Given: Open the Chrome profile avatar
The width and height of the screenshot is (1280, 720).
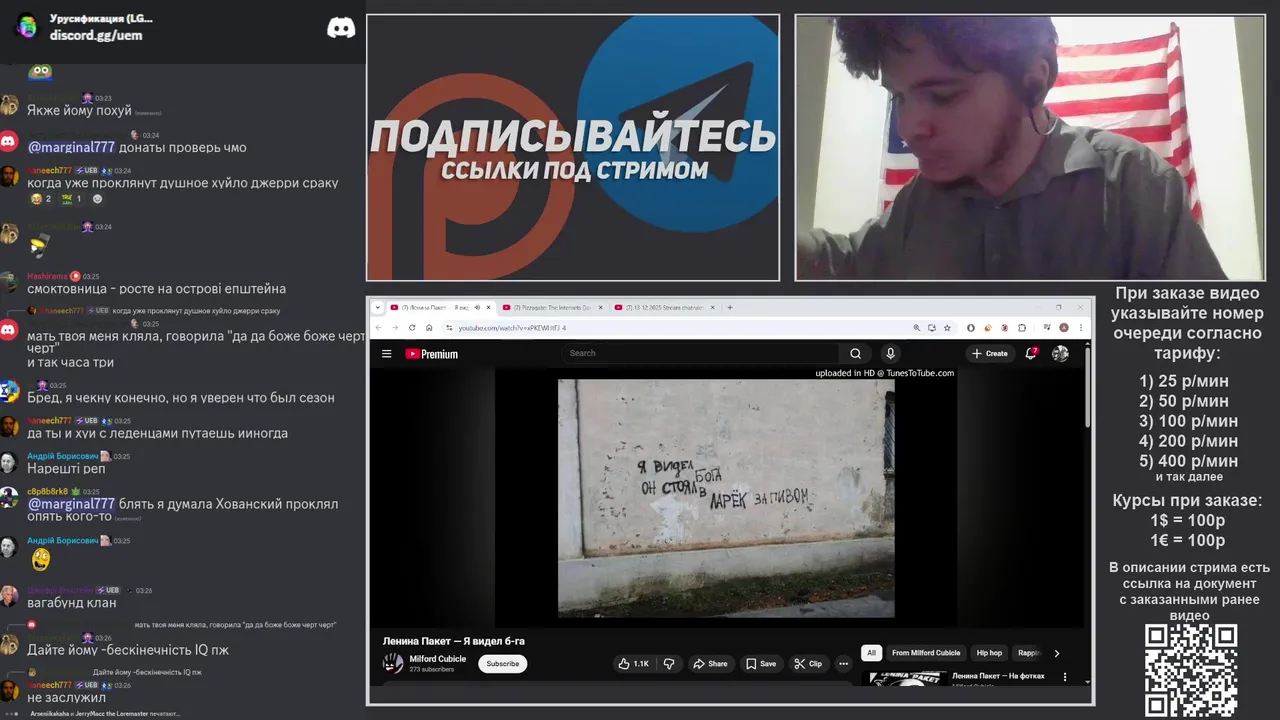Looking at the screenshot, I should tap(1064, 327).
